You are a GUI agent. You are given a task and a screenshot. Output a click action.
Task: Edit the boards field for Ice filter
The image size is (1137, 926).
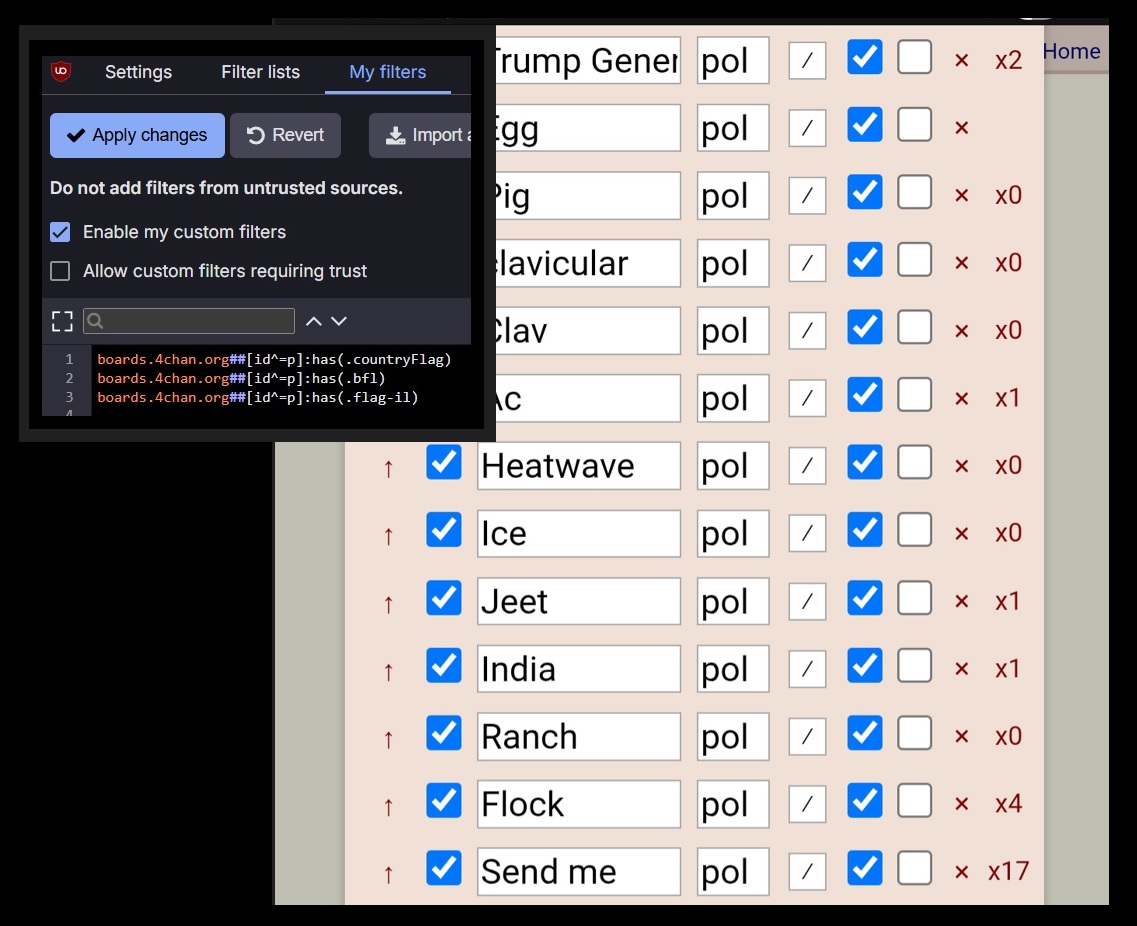[732, 533]
